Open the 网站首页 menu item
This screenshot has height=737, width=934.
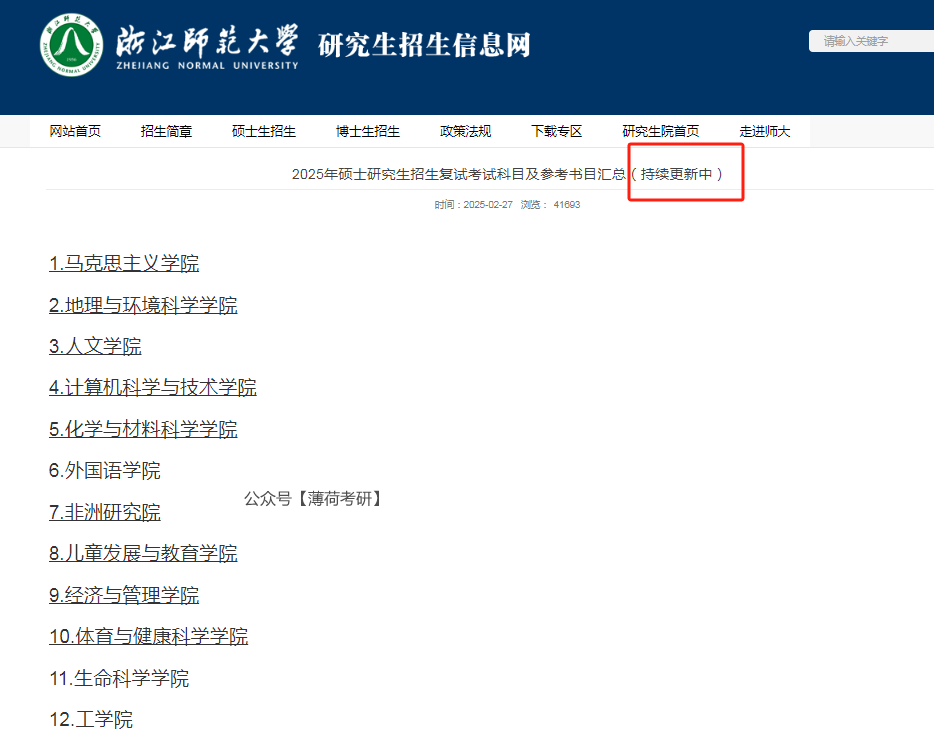(74, 130)
